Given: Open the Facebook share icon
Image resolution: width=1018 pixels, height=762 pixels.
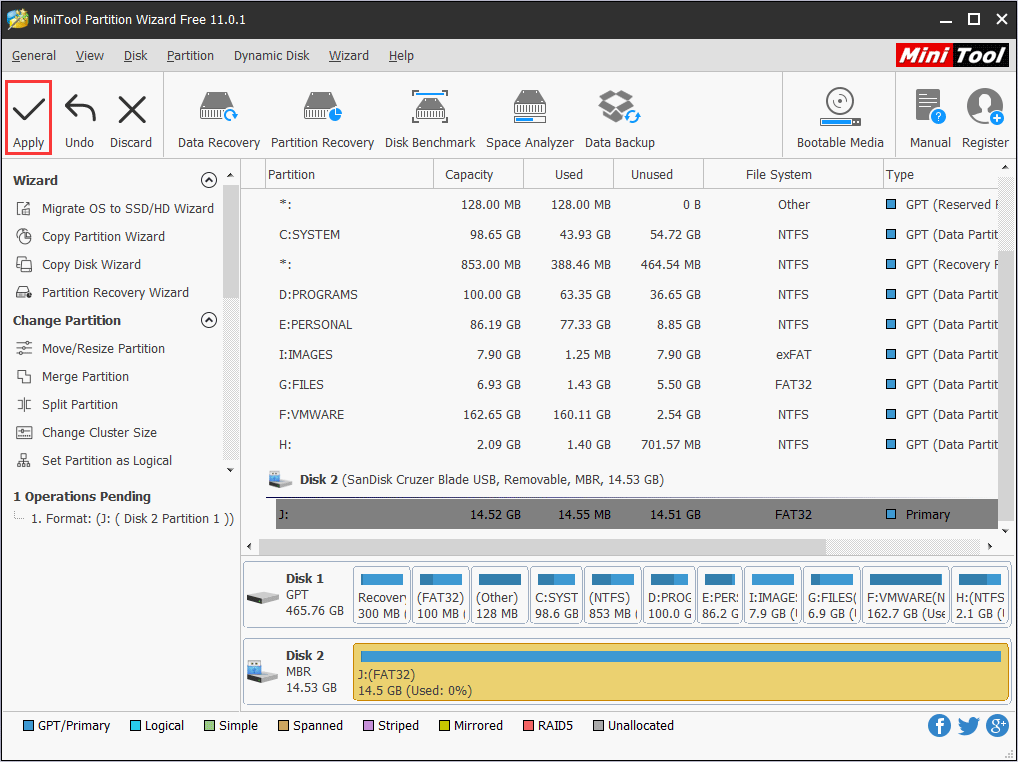Looking at the screenshot, I should [939, 726].
